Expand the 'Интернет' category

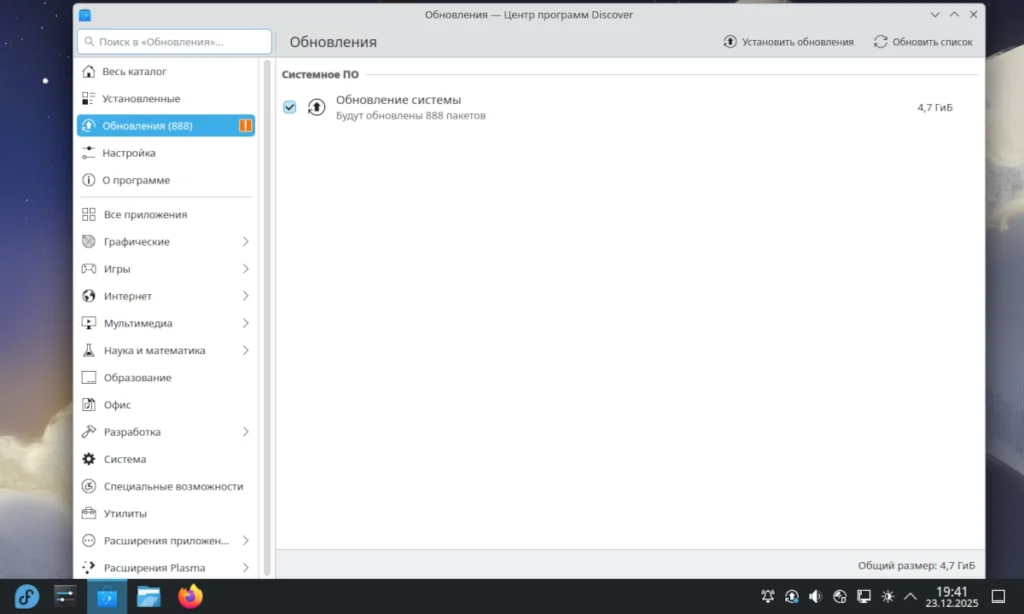click(246, 296)
